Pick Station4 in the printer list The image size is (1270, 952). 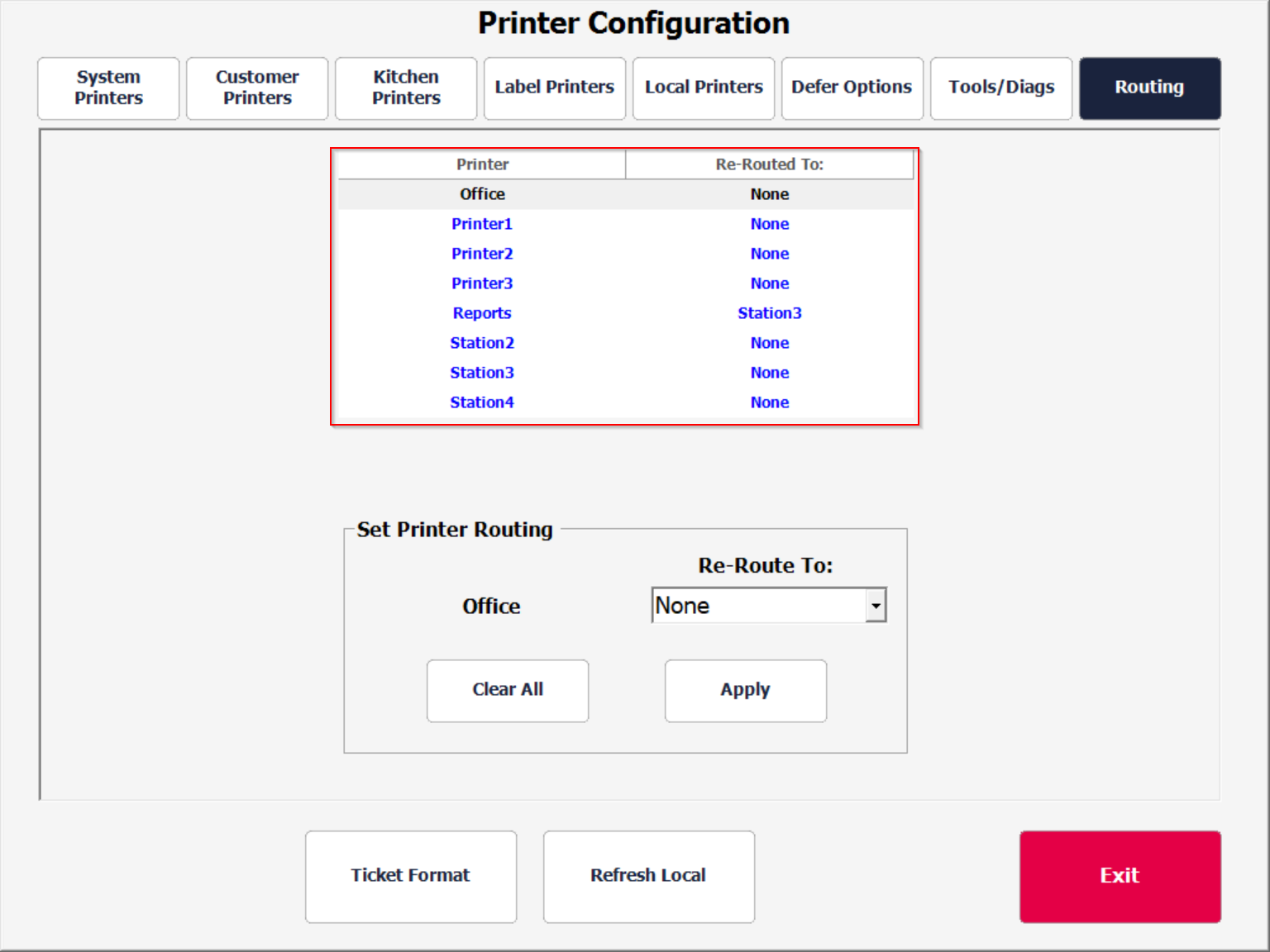point(482,402)
